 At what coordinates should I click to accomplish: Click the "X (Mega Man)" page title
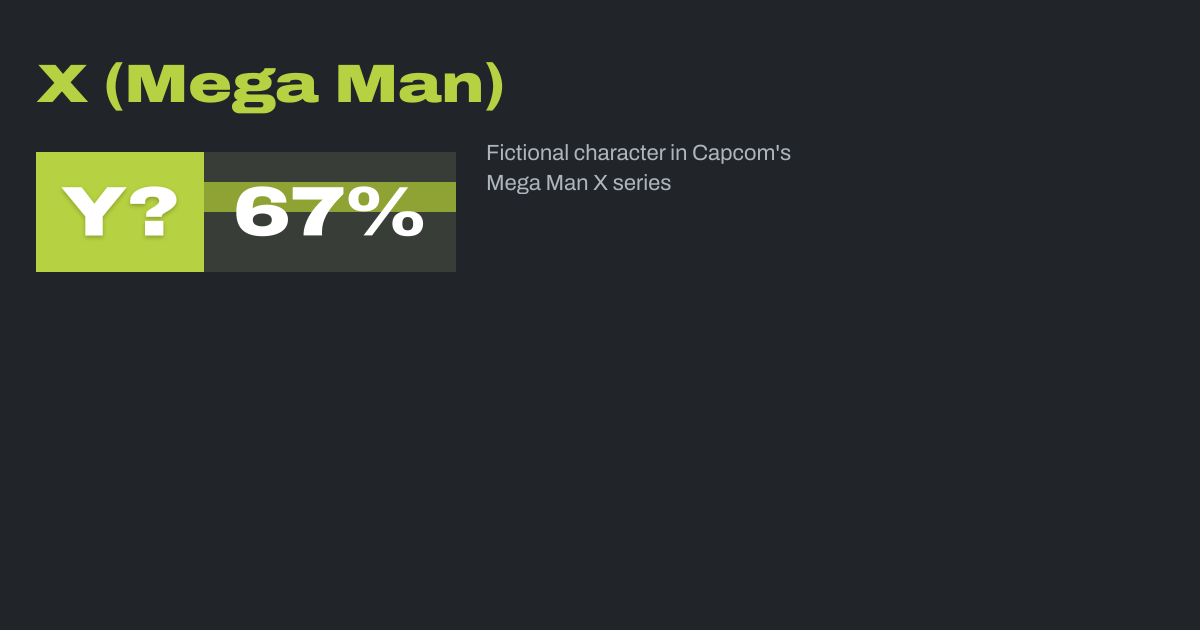270,85
